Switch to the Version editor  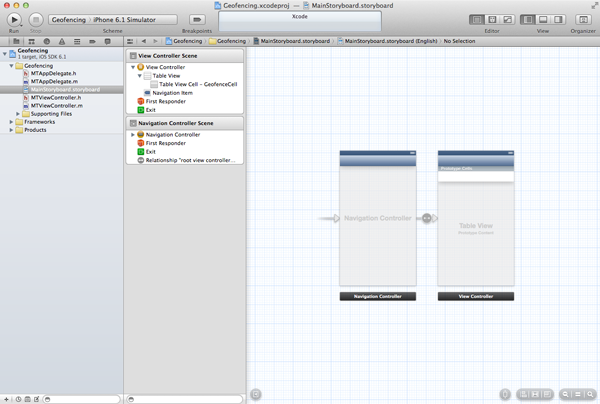point(507,20)
